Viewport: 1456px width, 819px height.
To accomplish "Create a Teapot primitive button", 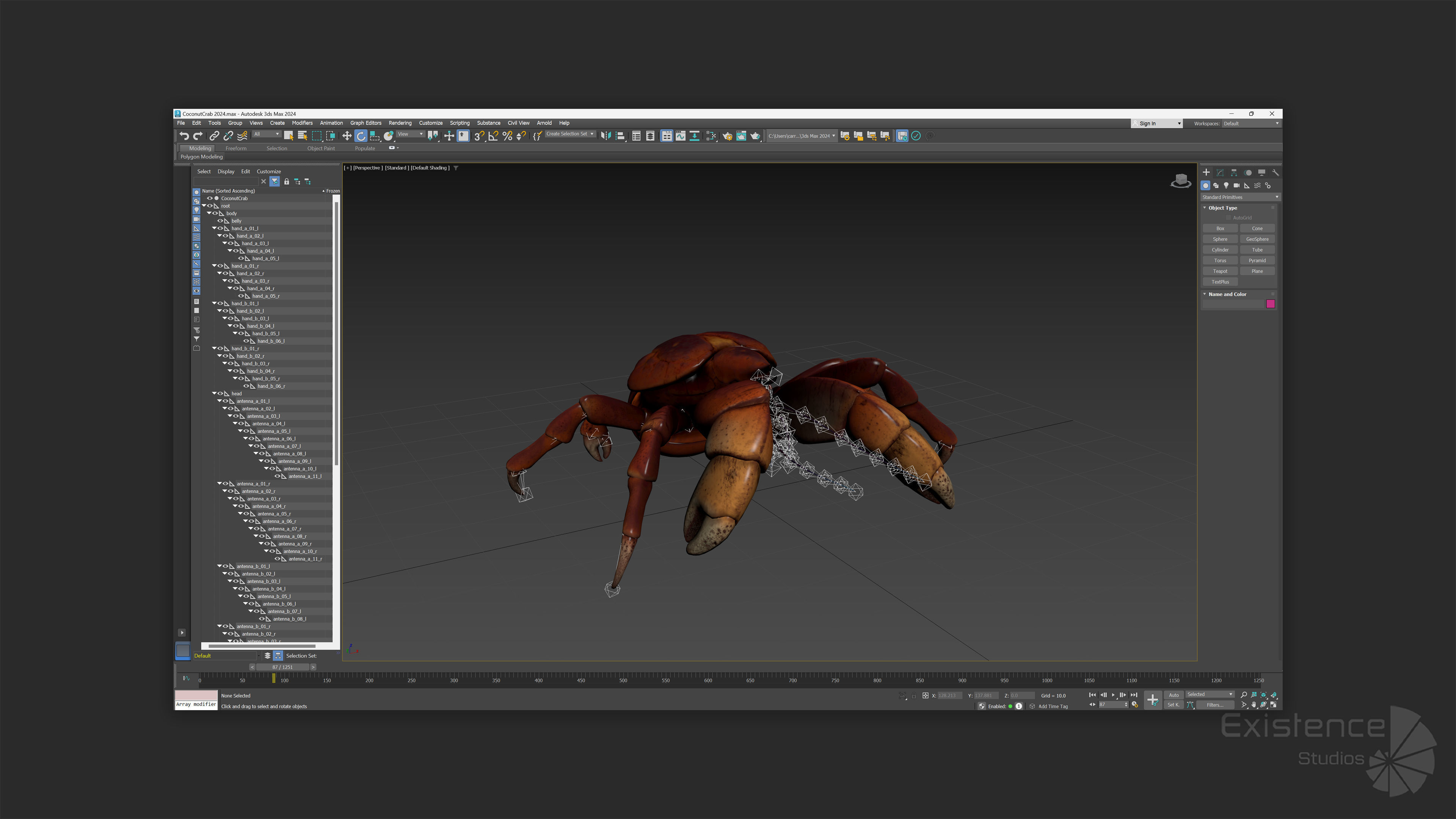I will click(x=1220, y=271).
